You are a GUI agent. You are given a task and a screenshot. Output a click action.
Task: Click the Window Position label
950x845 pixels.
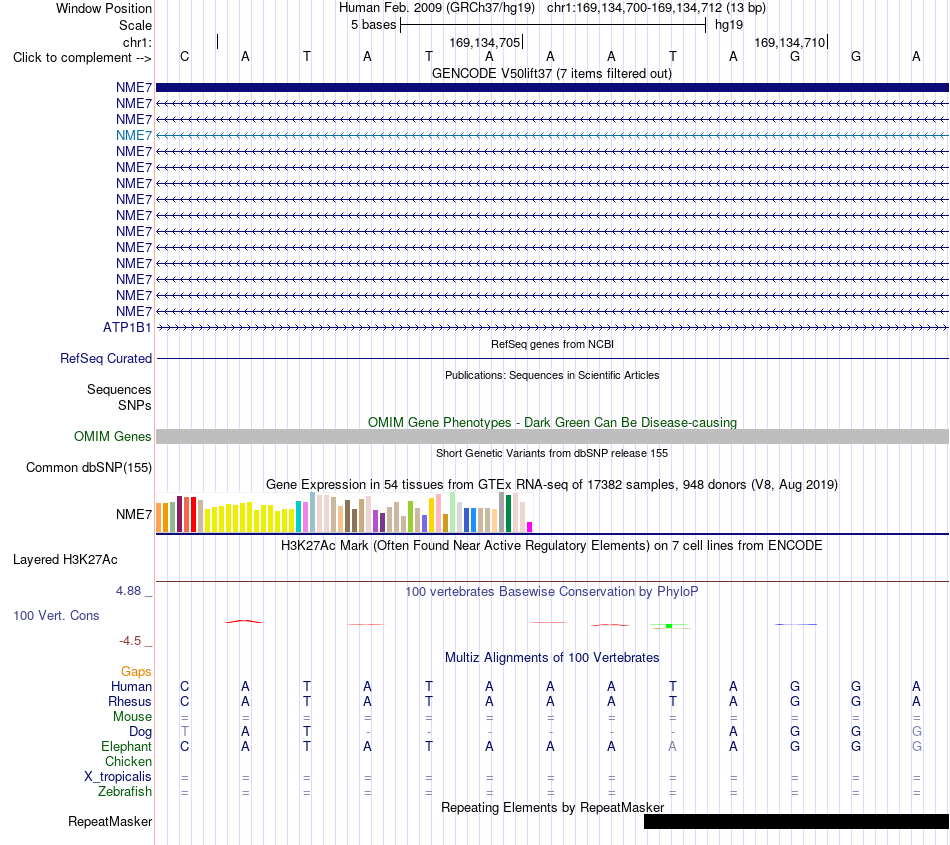click(104, 8)
